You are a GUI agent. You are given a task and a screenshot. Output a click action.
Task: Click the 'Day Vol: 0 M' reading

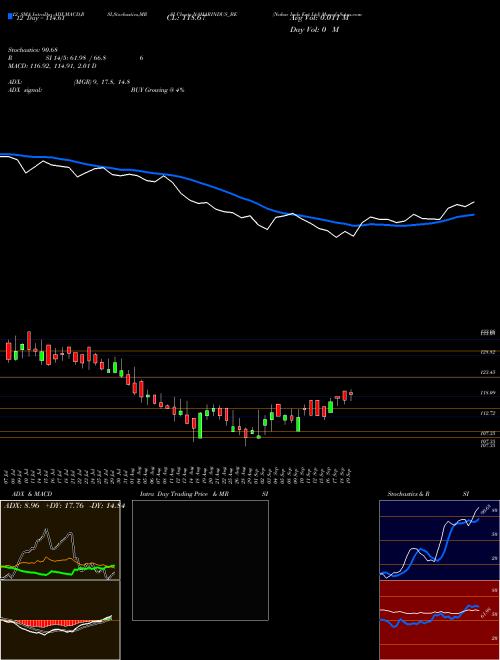coord(314,30)
